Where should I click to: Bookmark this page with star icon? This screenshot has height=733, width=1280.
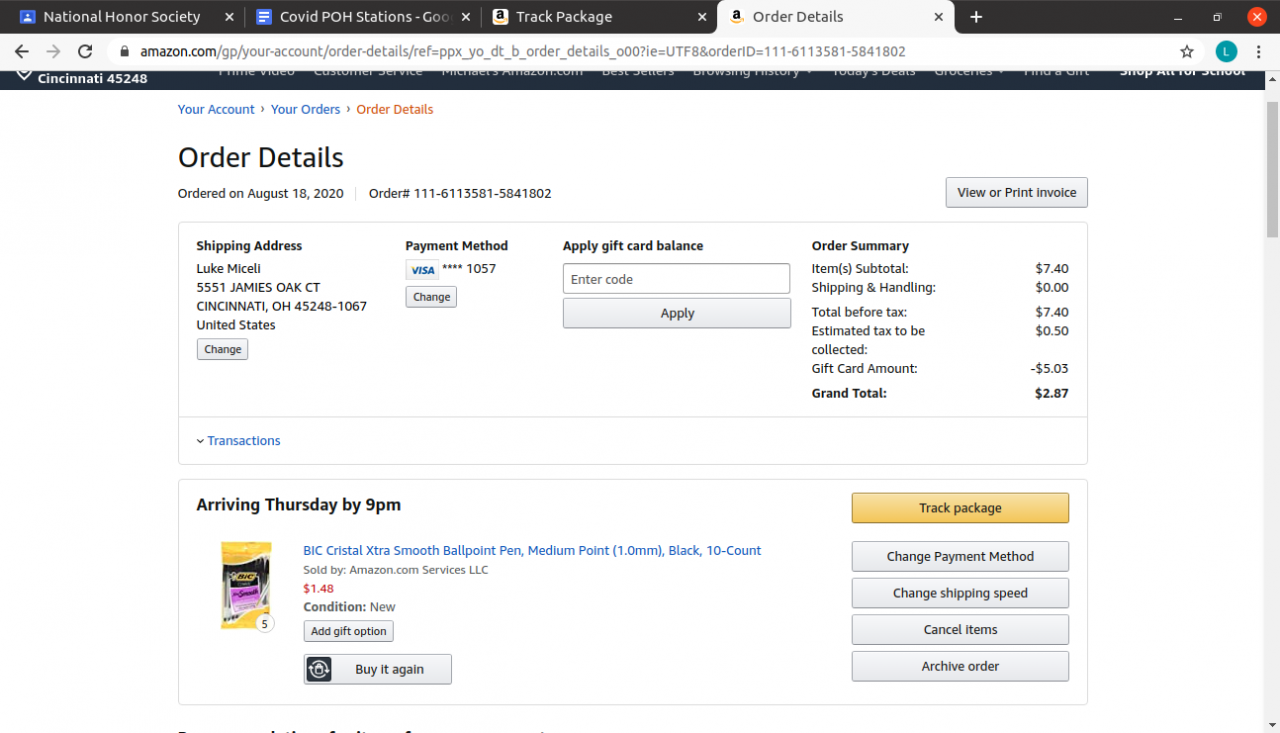click(1187, 51)
